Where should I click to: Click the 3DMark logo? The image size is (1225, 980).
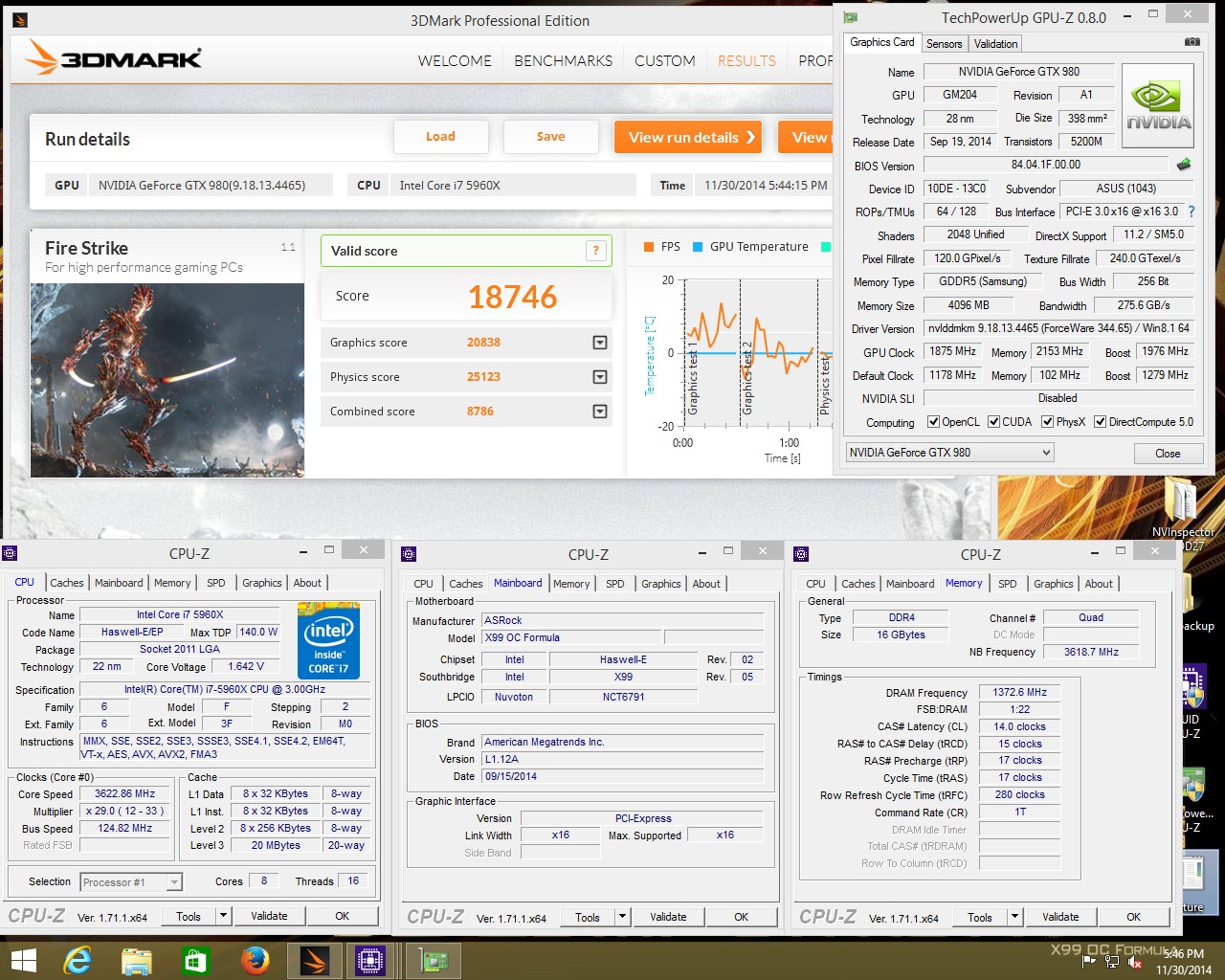114,57
